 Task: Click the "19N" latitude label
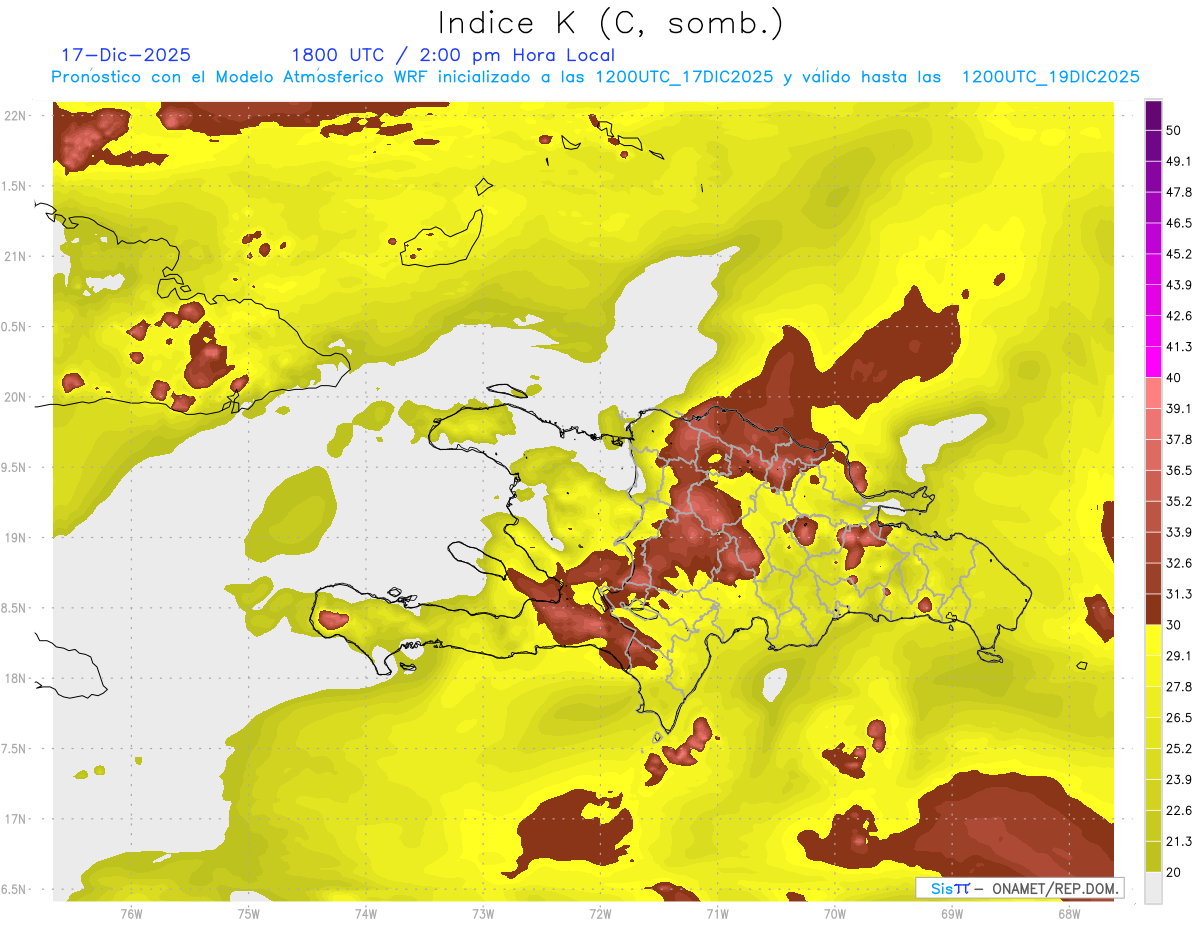click(14, 537)
